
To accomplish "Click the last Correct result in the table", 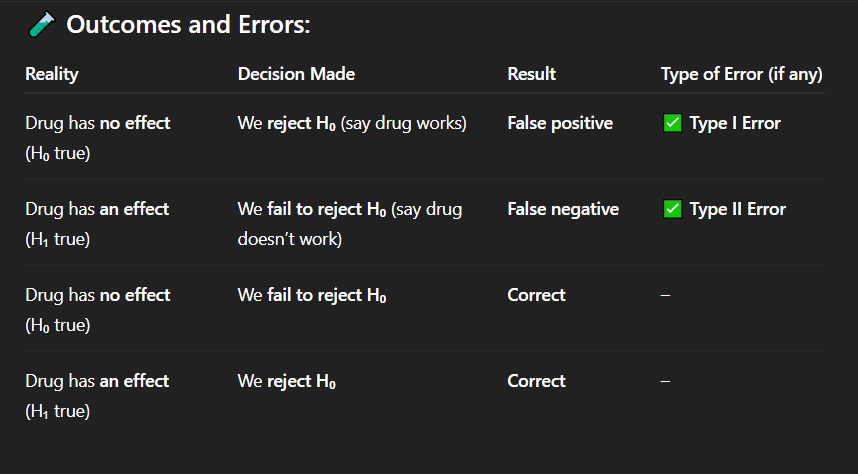I will (x=536, y=381).
